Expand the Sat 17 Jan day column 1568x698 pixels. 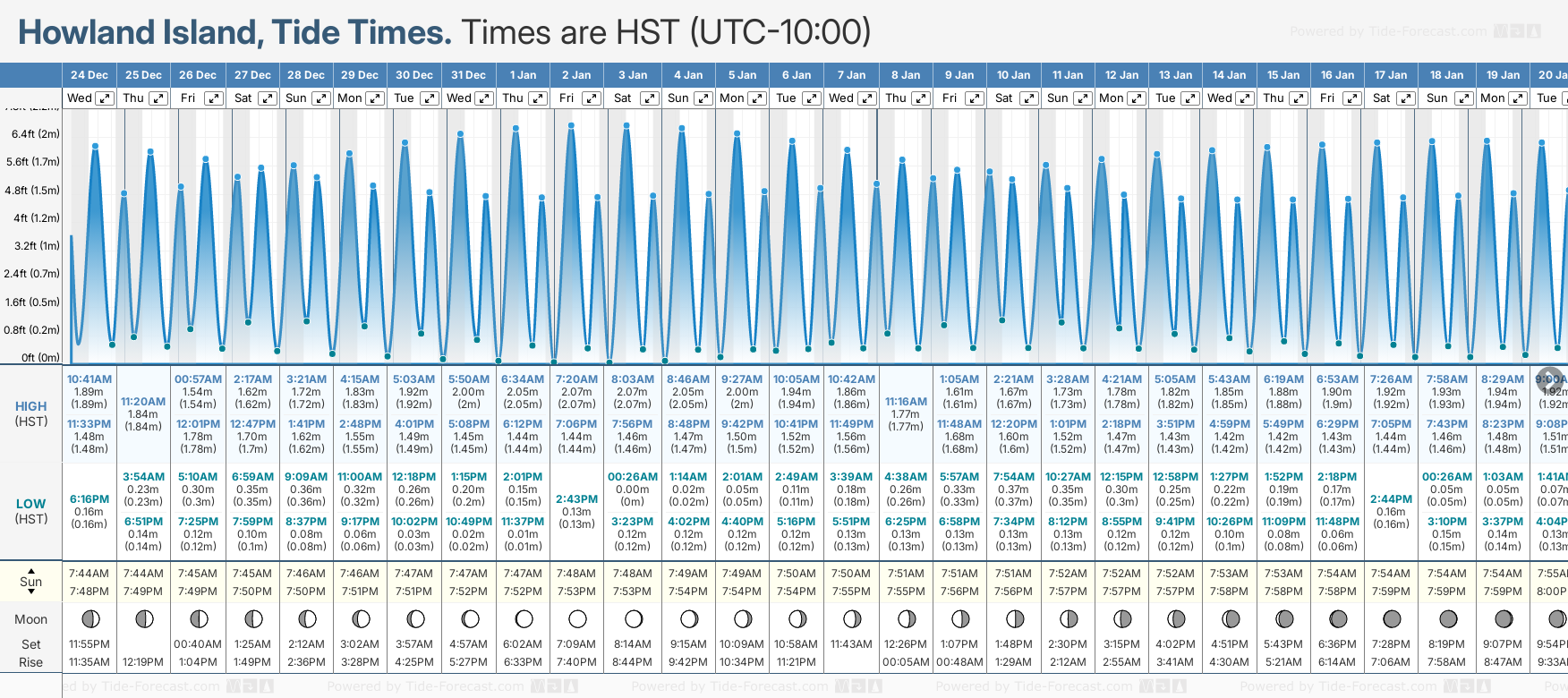coord(1406,98)
